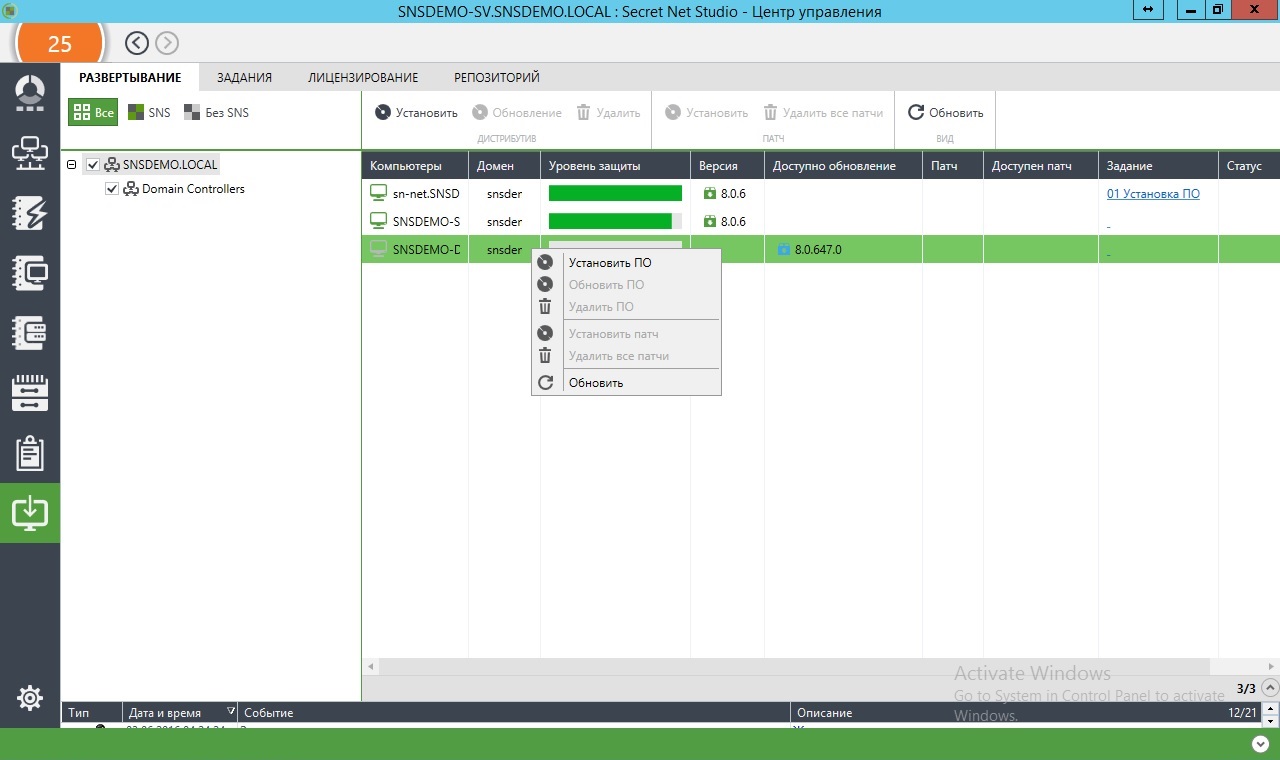Click the protection level bar of SNSDEMO-S
The image size is (1280, 760).
coord(615,221)
